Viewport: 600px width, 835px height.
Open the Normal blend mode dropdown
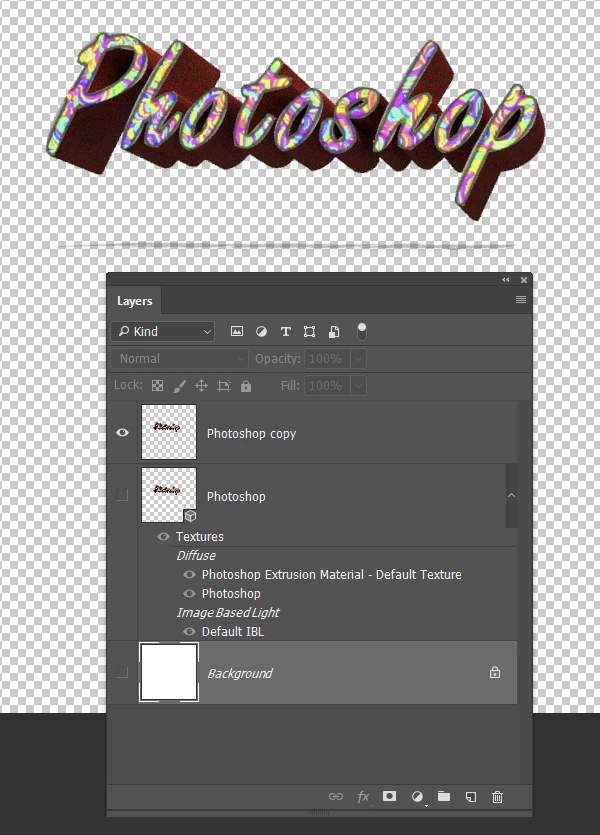[179, 358]
